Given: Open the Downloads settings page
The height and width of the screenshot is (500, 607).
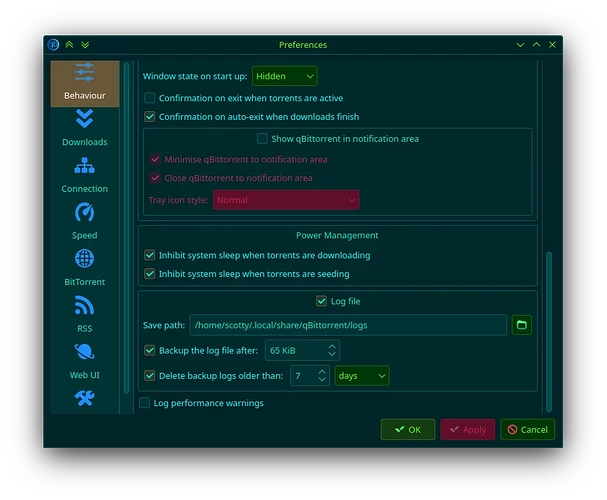Looking at the screenshot, I should click(85, 130).
